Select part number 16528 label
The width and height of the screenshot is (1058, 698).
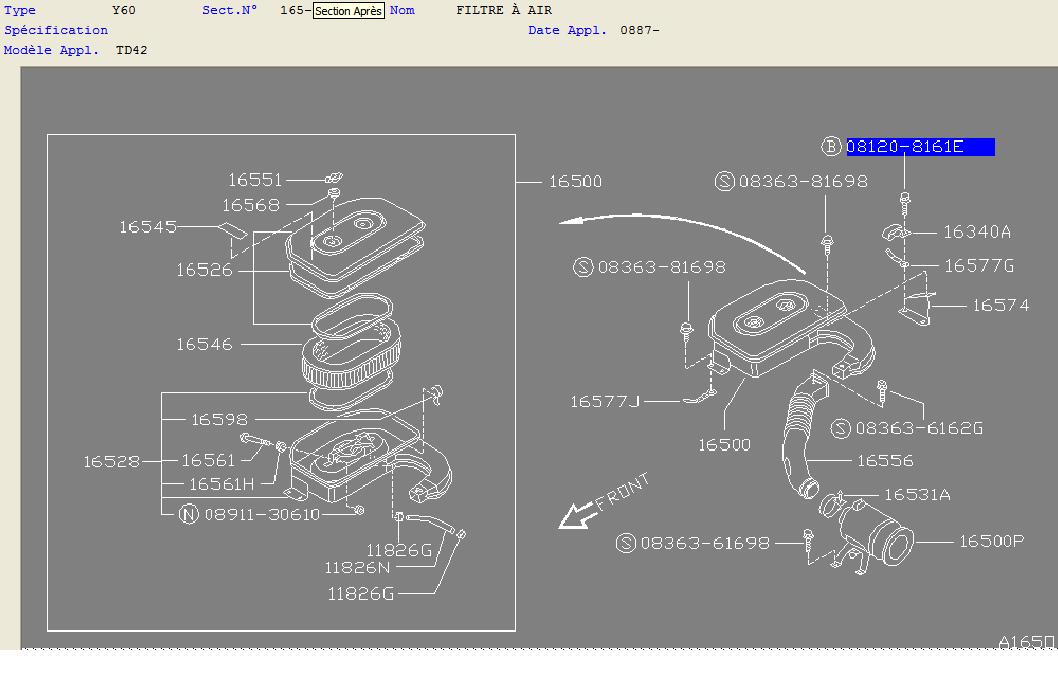[111, 462]
